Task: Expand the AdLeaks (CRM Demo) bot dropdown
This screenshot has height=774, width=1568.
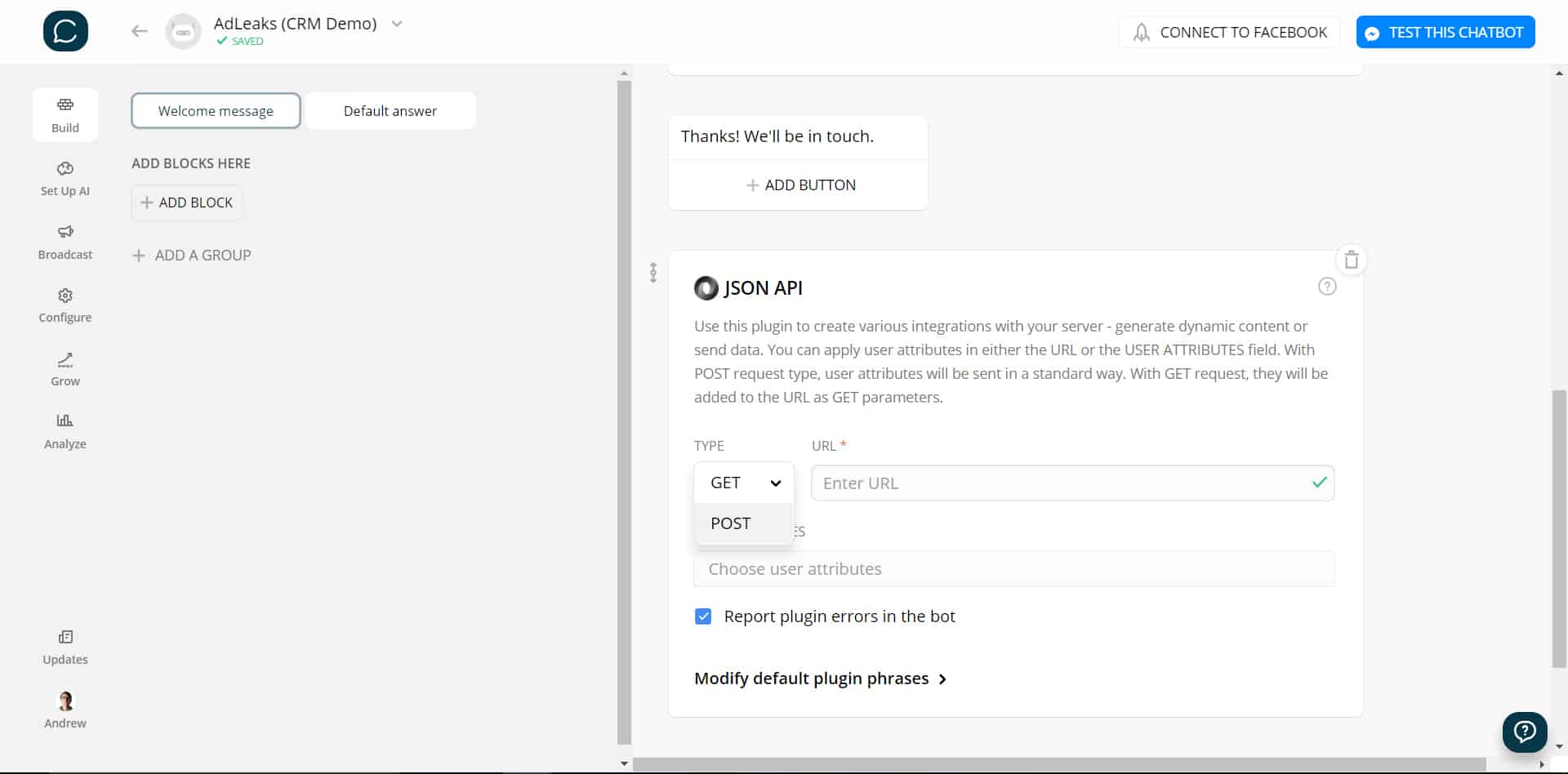Action: click(397, 24)
